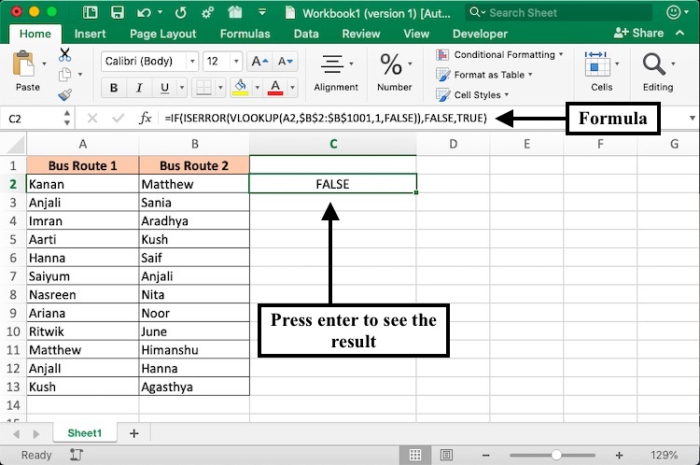Click the settings gears icon in title bar
The height and width of the screenshot is (465, 700).
[x=208, y=12]
